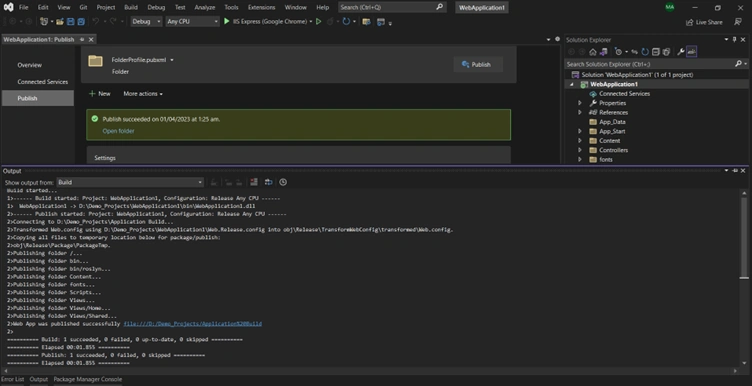
Task: Click the New publish profile button
Action: tap(100, 94)
